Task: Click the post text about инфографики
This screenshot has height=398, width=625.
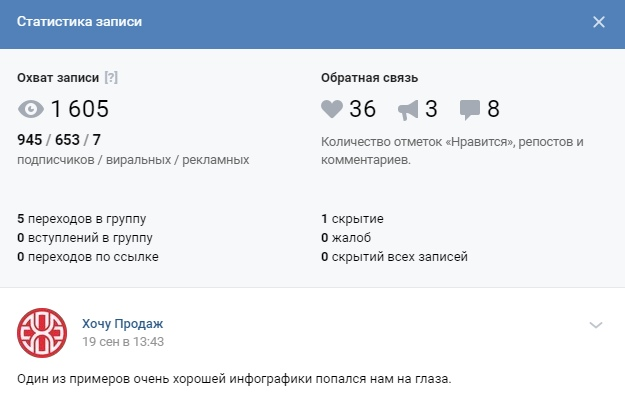Action: pyautogui.click(x=234, y=378)
